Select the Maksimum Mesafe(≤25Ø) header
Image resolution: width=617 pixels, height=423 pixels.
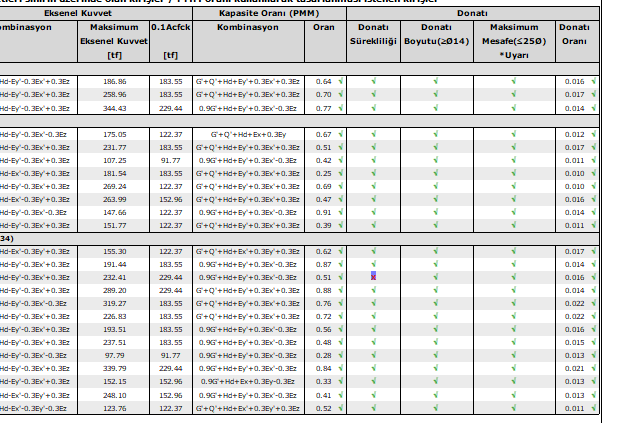pos(513,41)
